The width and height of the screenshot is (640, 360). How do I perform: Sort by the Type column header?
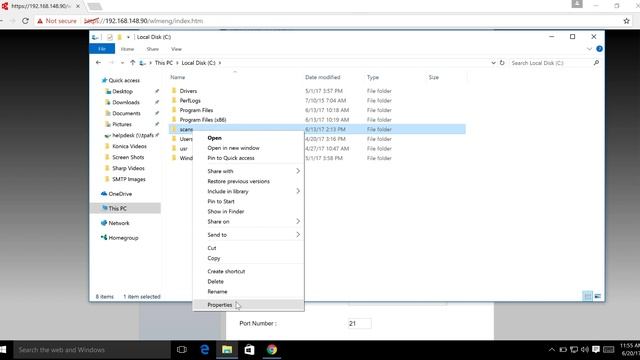pos(373,77)
